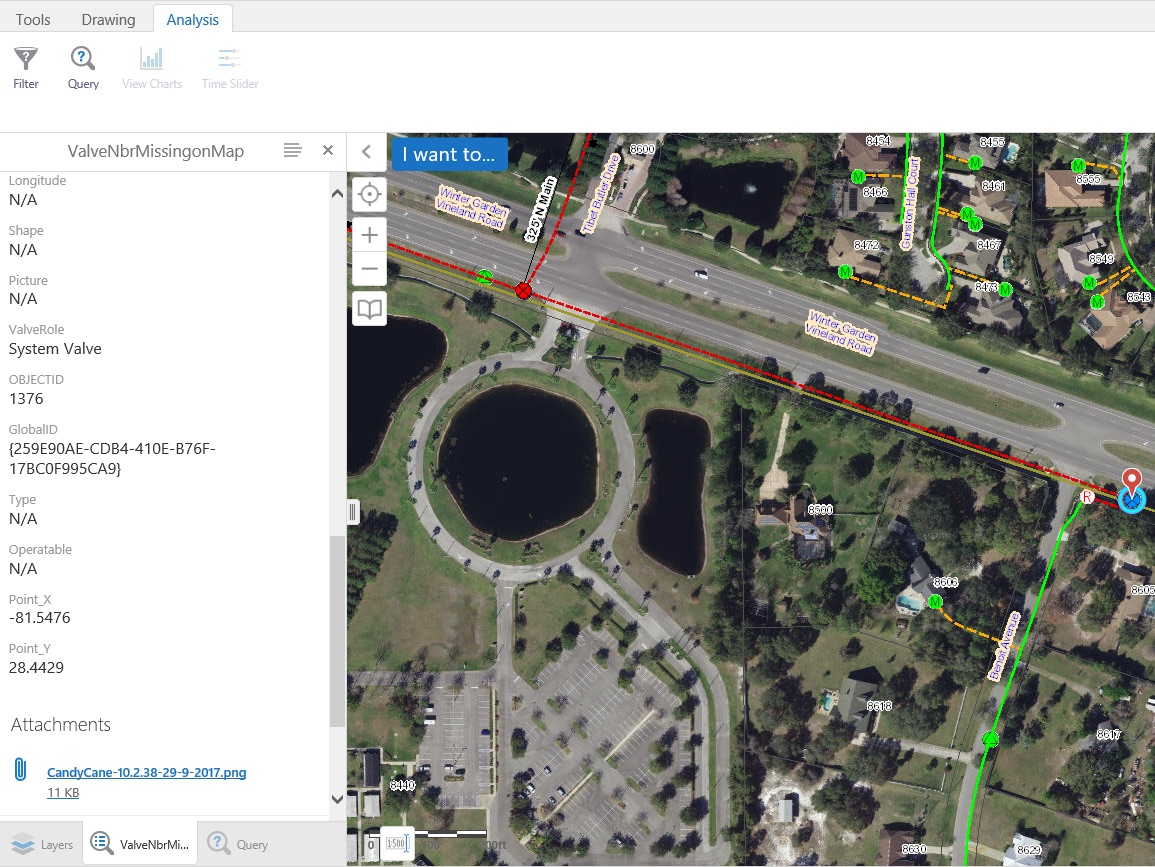Open the Query tool in the Analysis ribbon

pos(83,68)
